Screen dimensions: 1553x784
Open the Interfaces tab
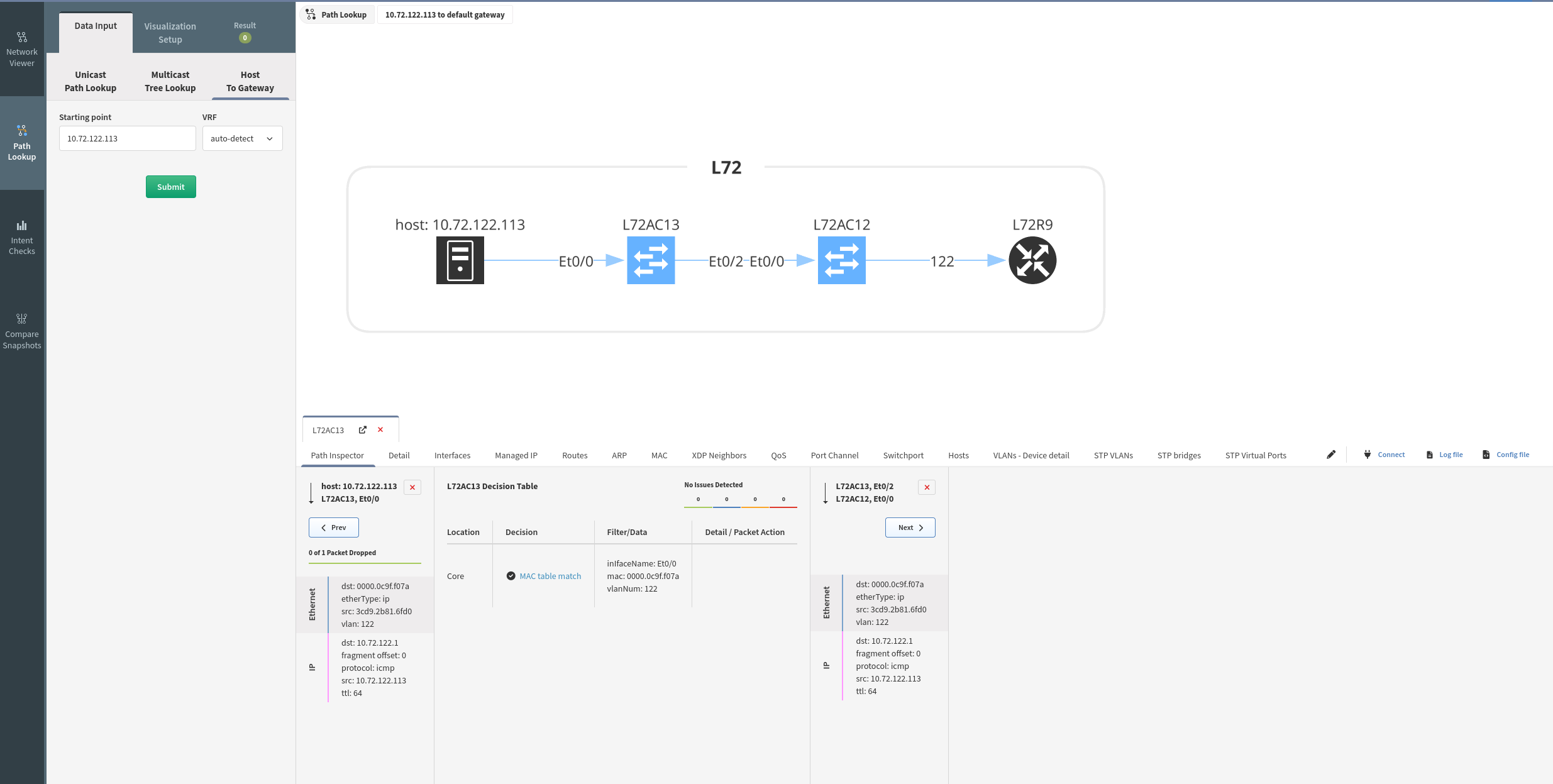[453, 455]
